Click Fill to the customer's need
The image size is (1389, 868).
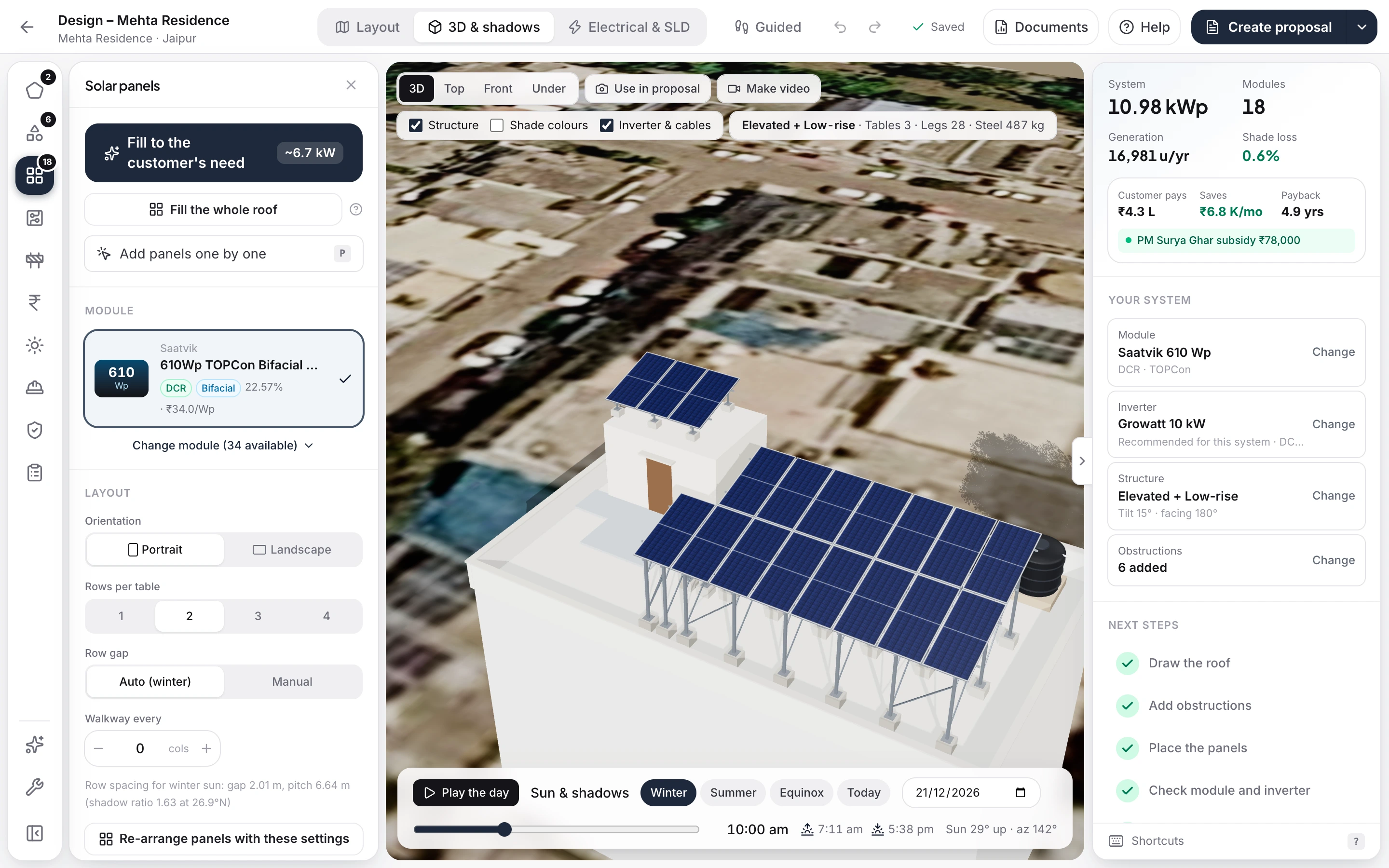tap(224, 153)
